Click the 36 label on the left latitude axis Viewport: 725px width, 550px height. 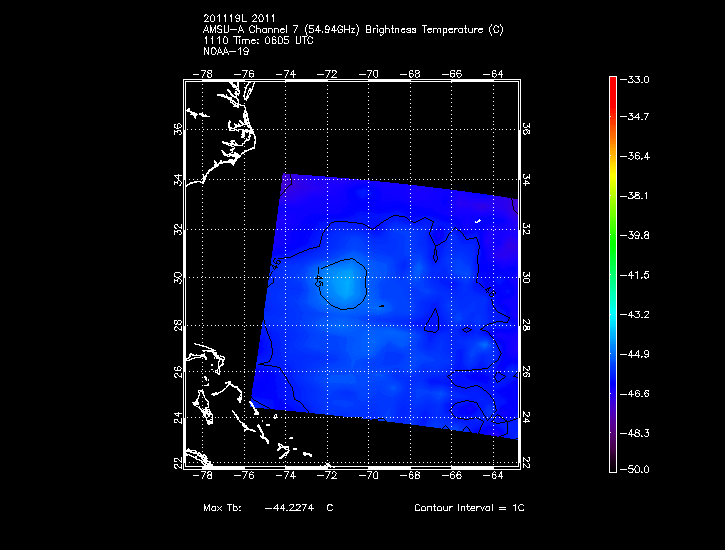(x=178, y=129)
